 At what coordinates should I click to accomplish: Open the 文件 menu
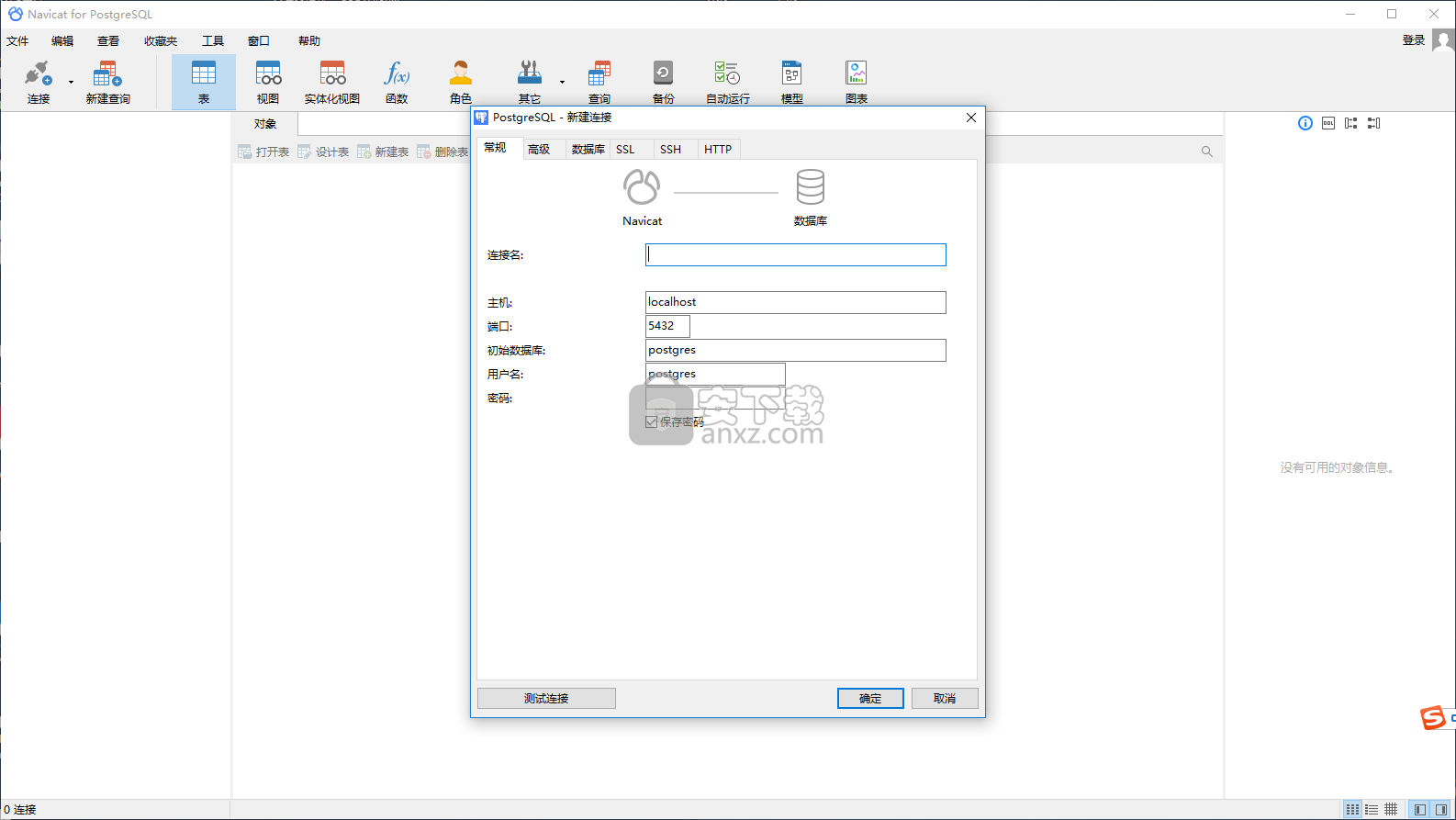17,41
